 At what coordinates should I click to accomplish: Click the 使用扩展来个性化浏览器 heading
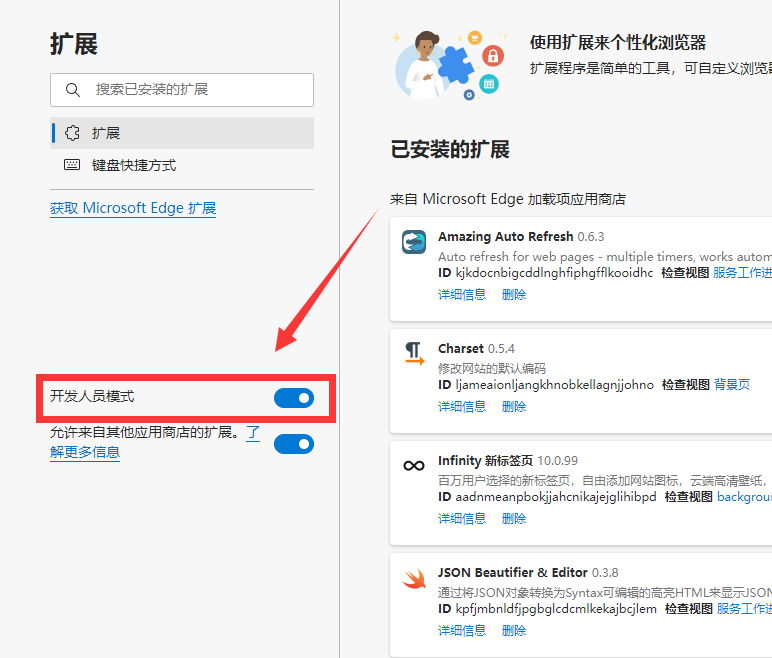tap(618, 42)
